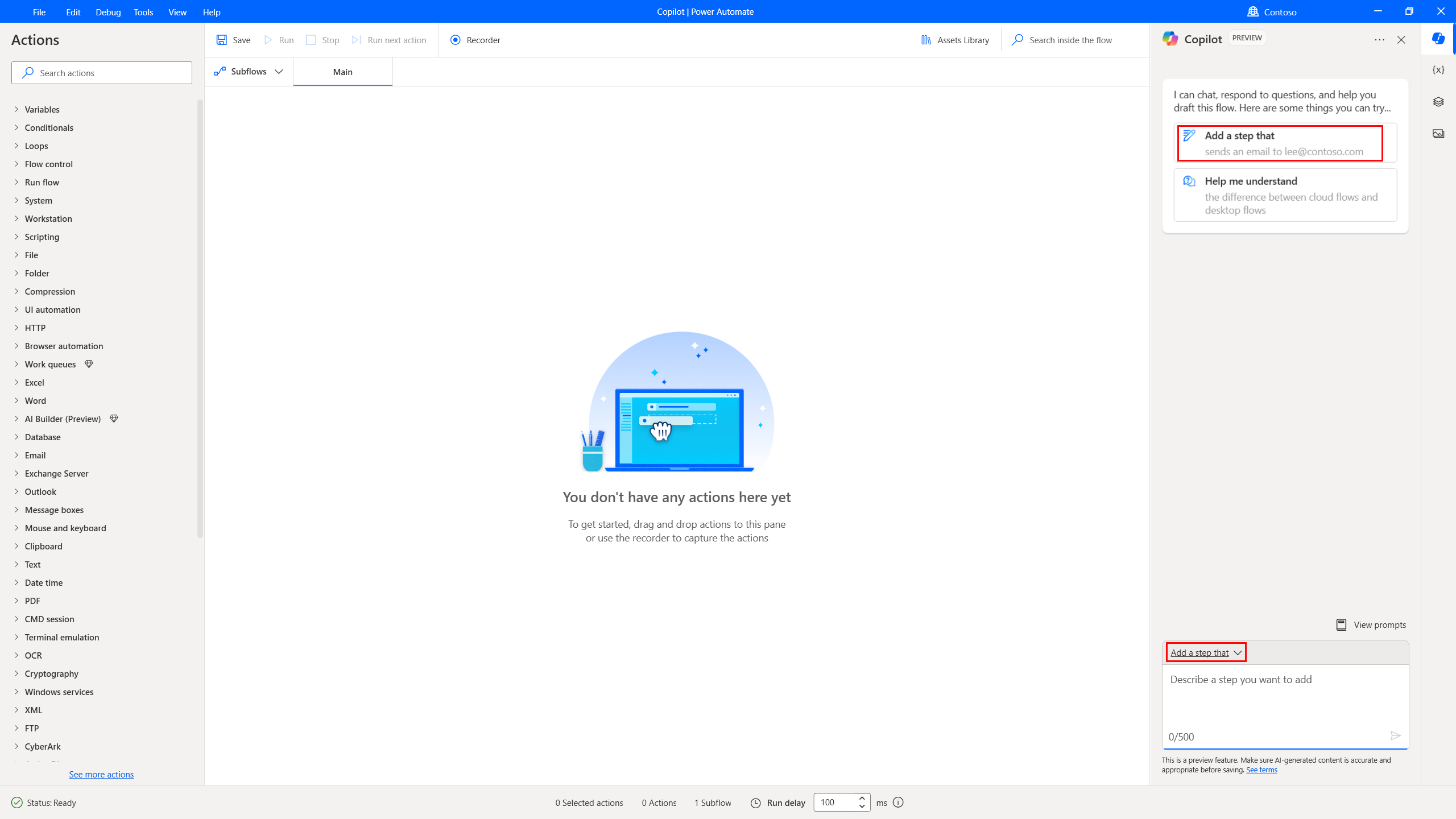This screenshot has width=1456, height=819.
Task: Click the Recorder icon in toolbar
Action: click(454, 40)
